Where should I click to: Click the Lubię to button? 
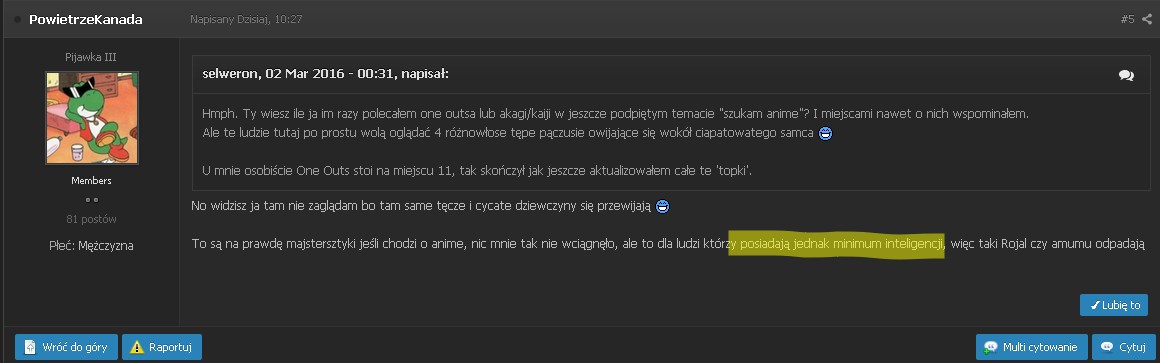pyautogui.click(x=1114, y=305)
